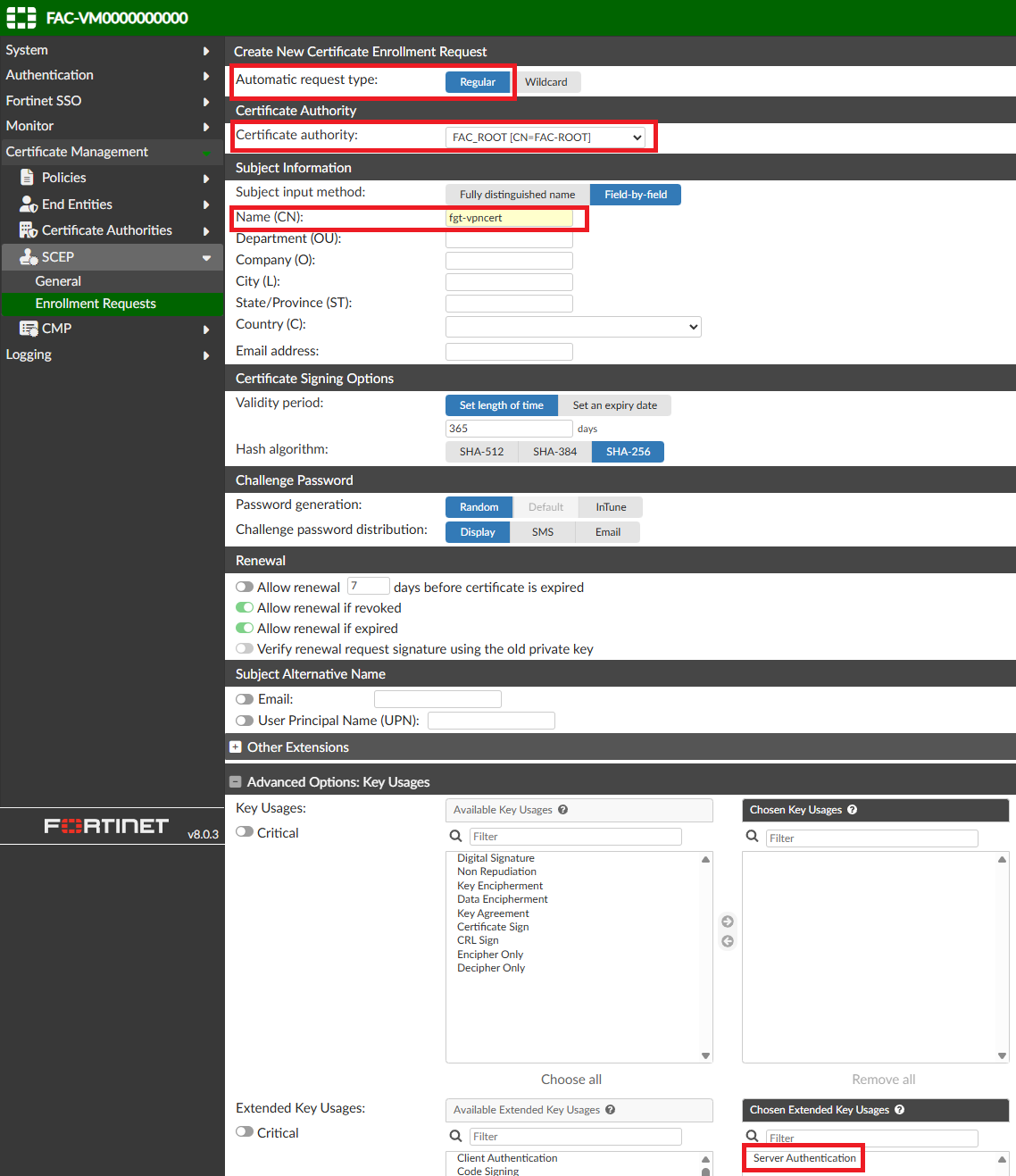Click the FortiAuthenticator grid logo icon
Image resolution: width=1016 pixels, height=1176 pixels.
[21, 18]
